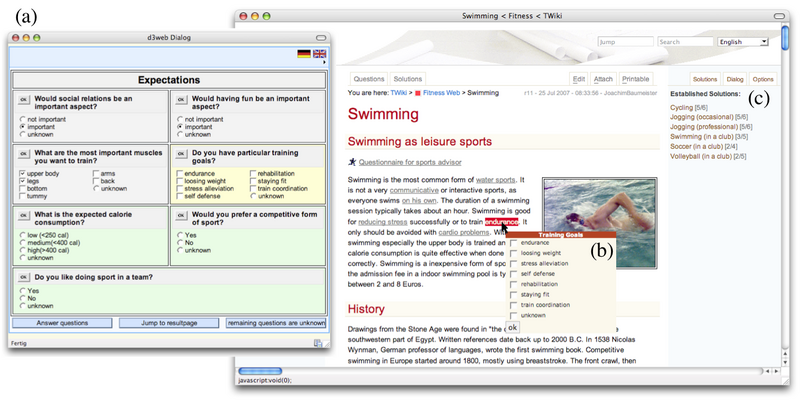Click the status bar icon in d3web Dialog

(316, 343)
